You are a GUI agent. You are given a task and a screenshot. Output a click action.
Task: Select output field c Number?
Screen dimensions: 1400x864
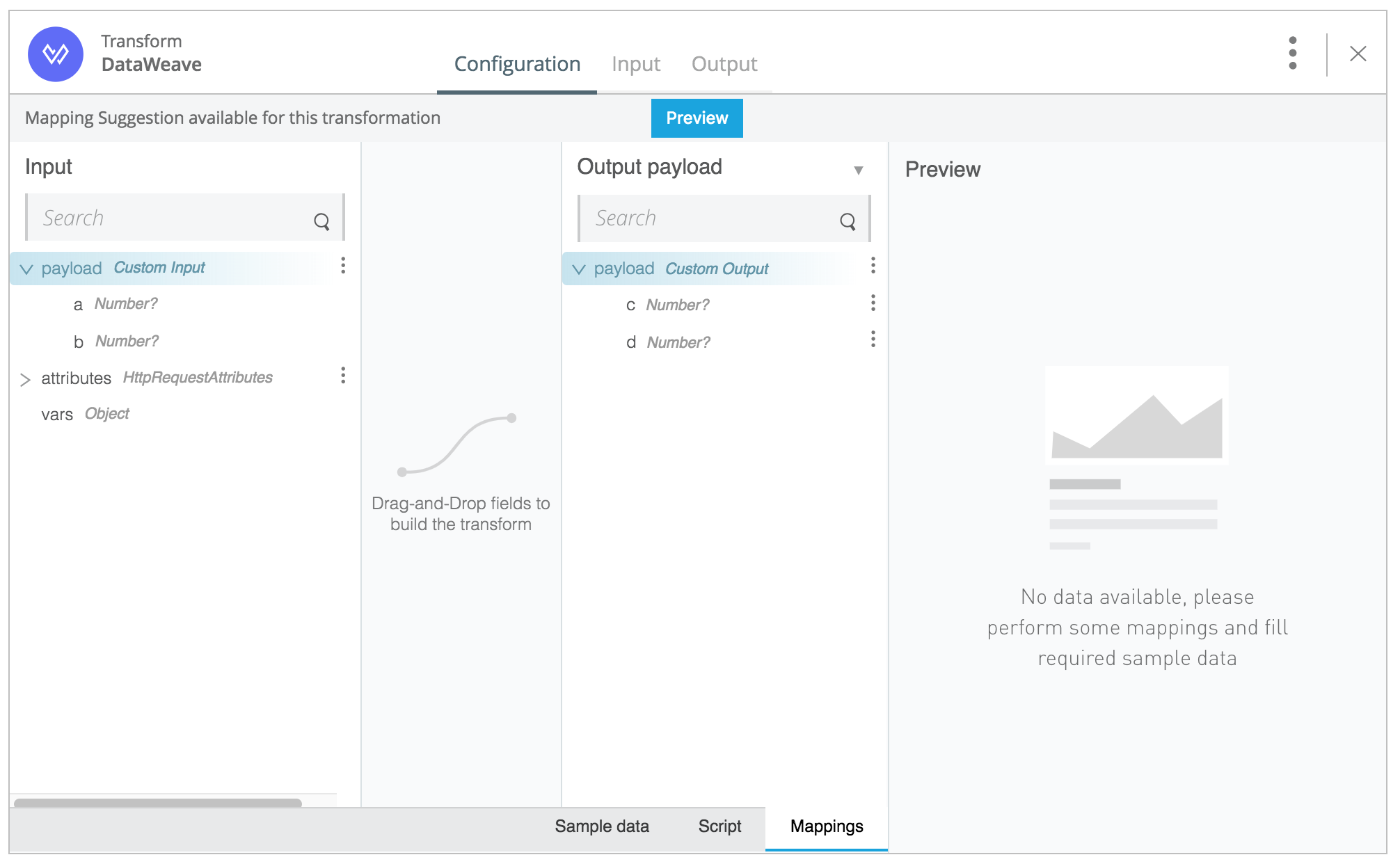click(x=667, y=305)
